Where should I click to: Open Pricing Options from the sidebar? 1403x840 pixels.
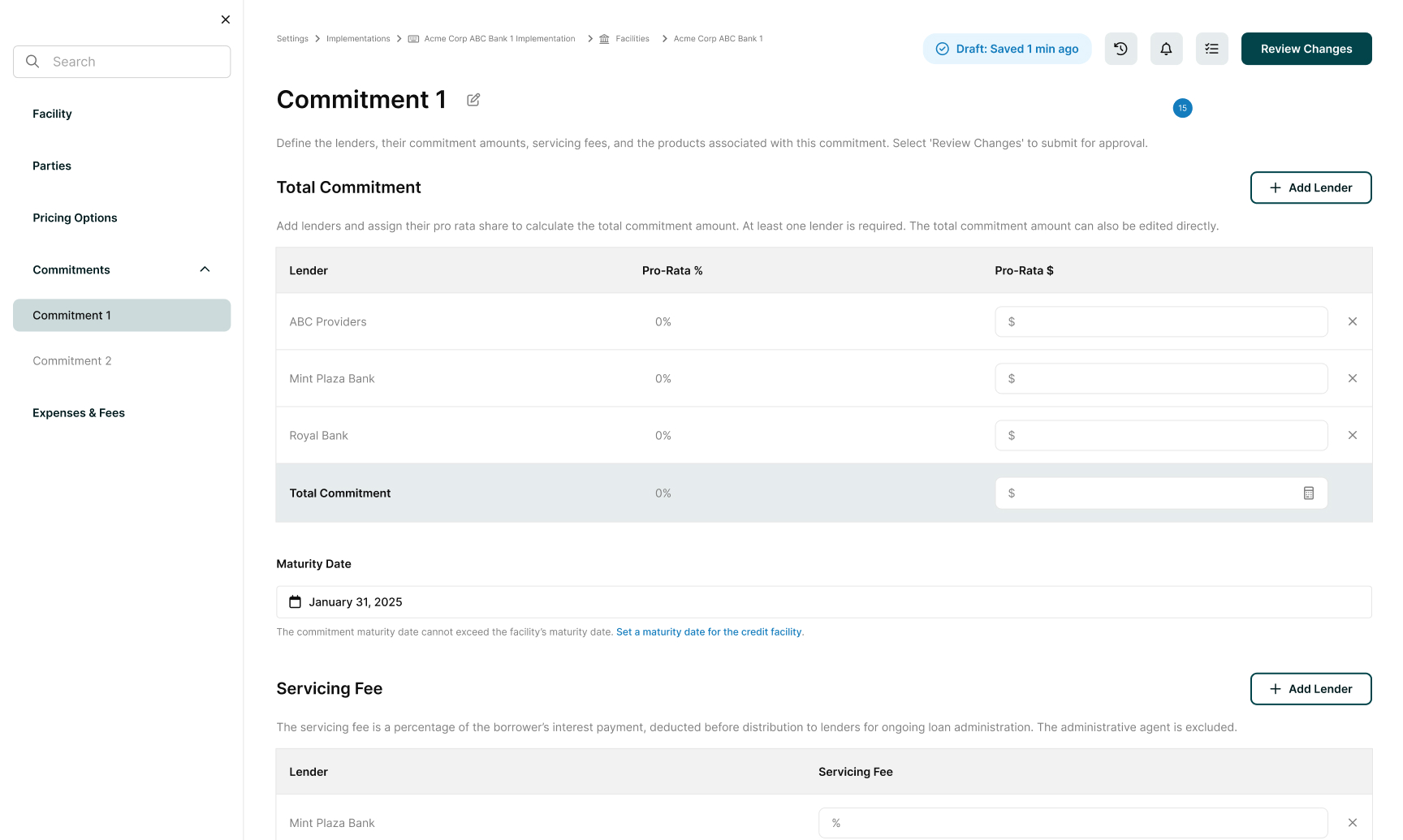pos(75,218)
